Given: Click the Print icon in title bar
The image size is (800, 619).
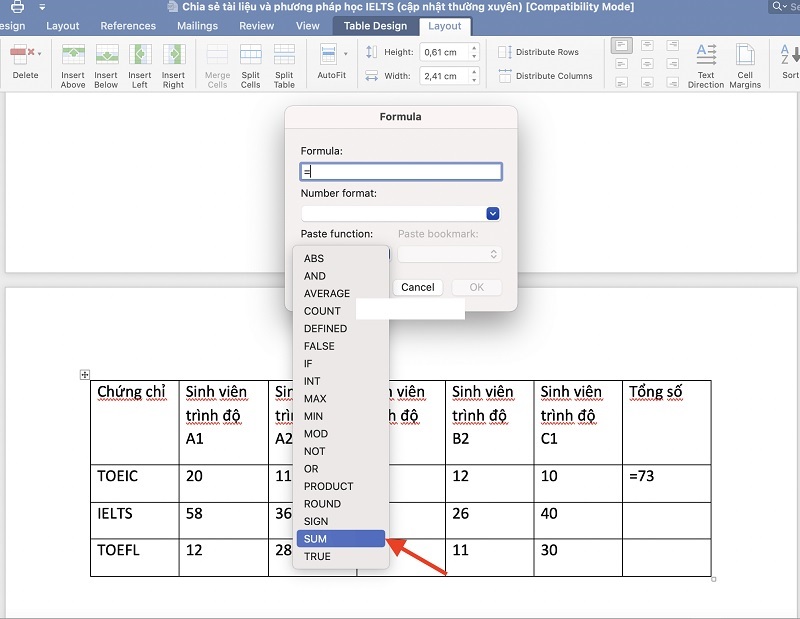Looking at the screenshot, I should 17,7.
